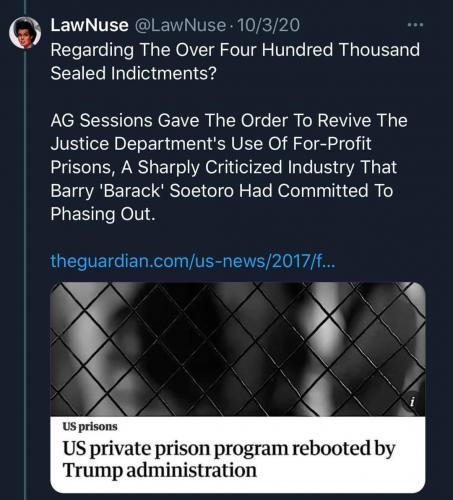
Task: Click the "For-Profit" phrase in tweet
Action: click(x=332, y=144)
